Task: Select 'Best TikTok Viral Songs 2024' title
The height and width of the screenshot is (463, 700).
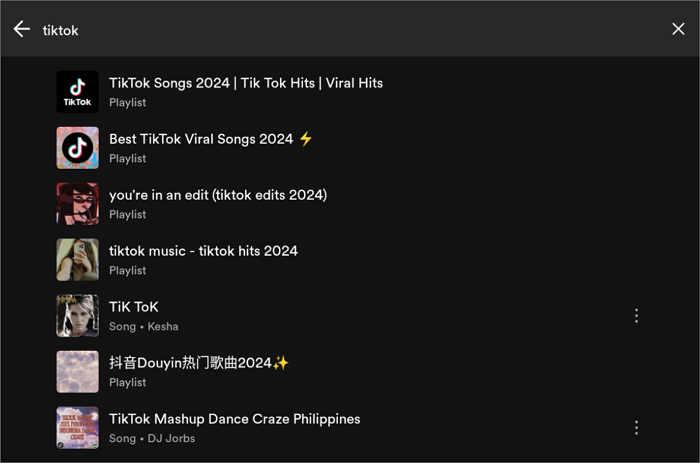Action: [211, 139]
